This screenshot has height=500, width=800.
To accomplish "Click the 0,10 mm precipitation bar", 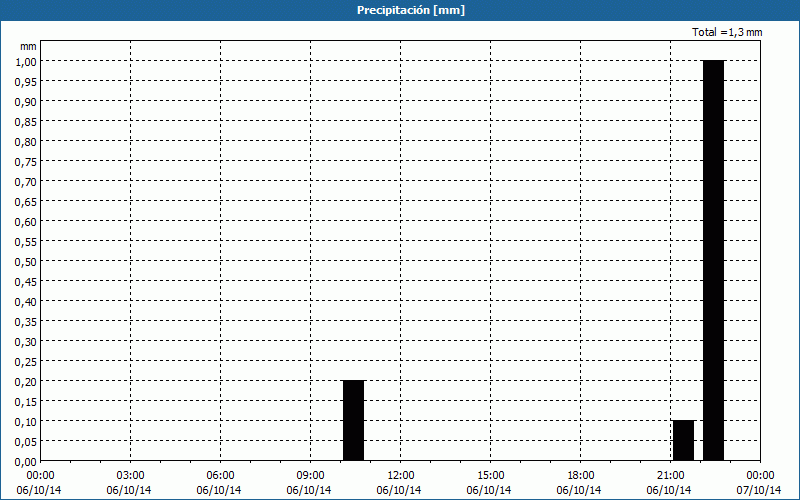I will [x=684, y=440].
